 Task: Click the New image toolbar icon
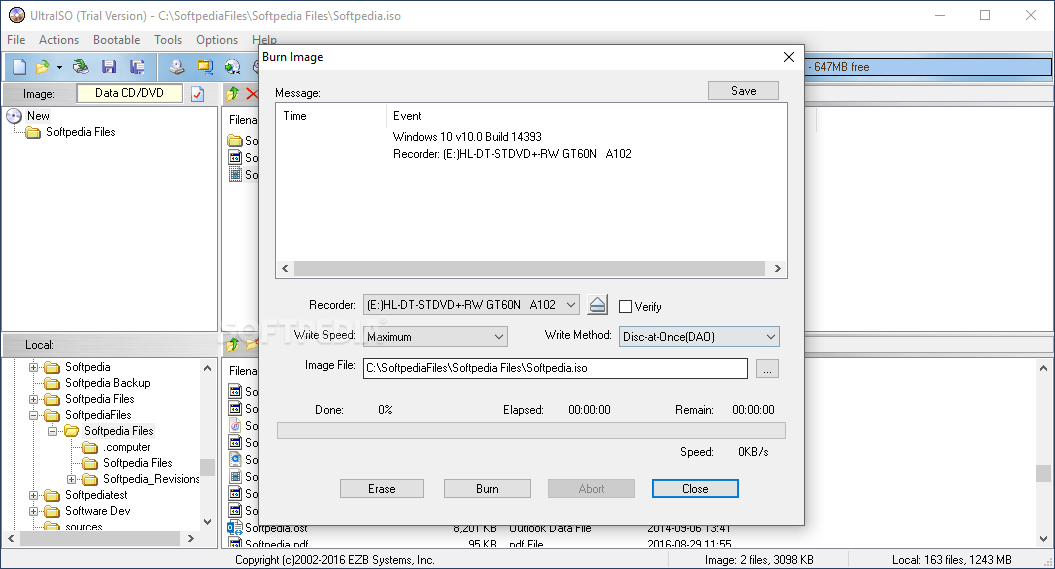click(x=20, y=67)
